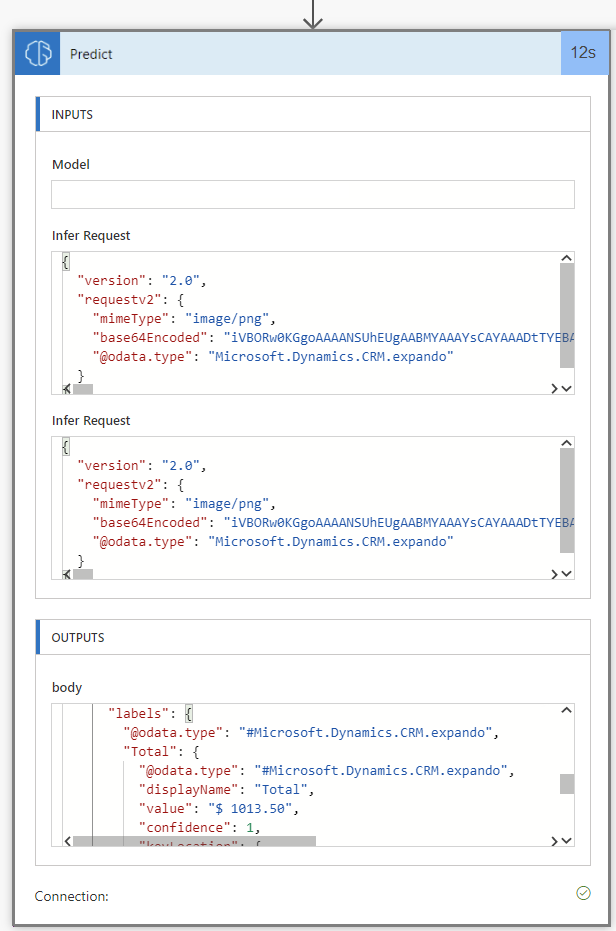This screenshot has width=616, height=931.
Task: Click the "Total": { line in body output
Action: click(162, 752)
